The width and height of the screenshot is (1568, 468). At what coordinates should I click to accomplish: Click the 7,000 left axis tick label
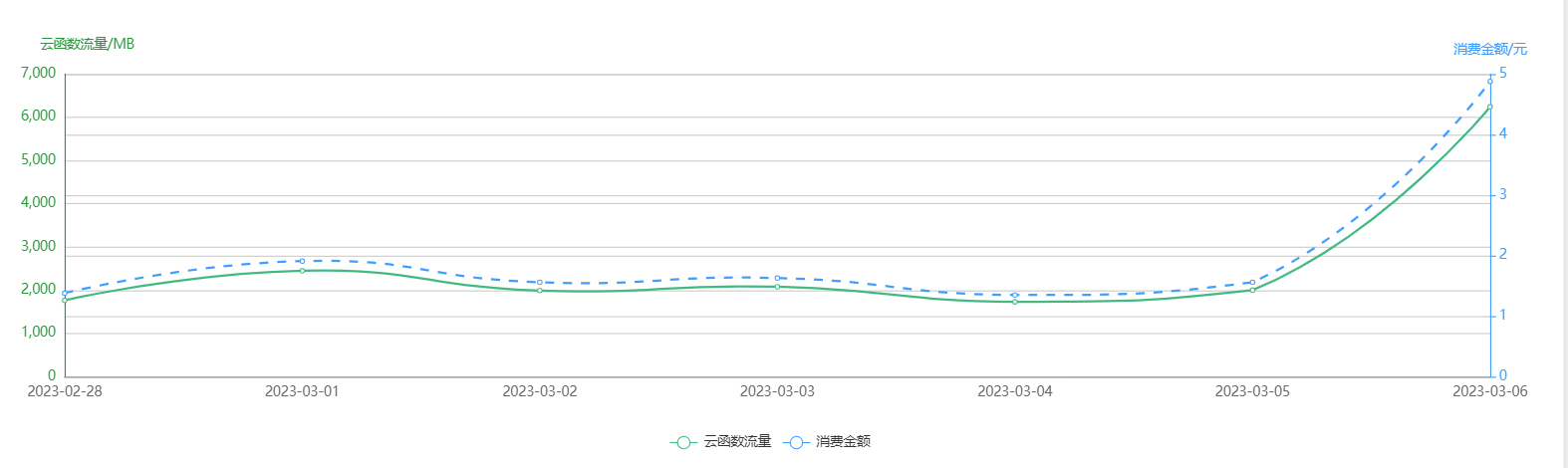39,74
